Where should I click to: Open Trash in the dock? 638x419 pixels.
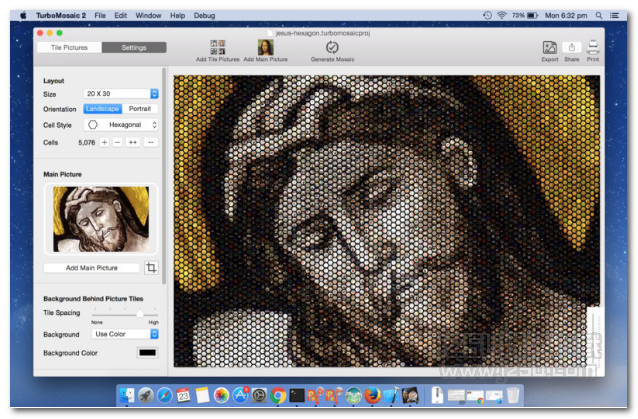(513, 395)
